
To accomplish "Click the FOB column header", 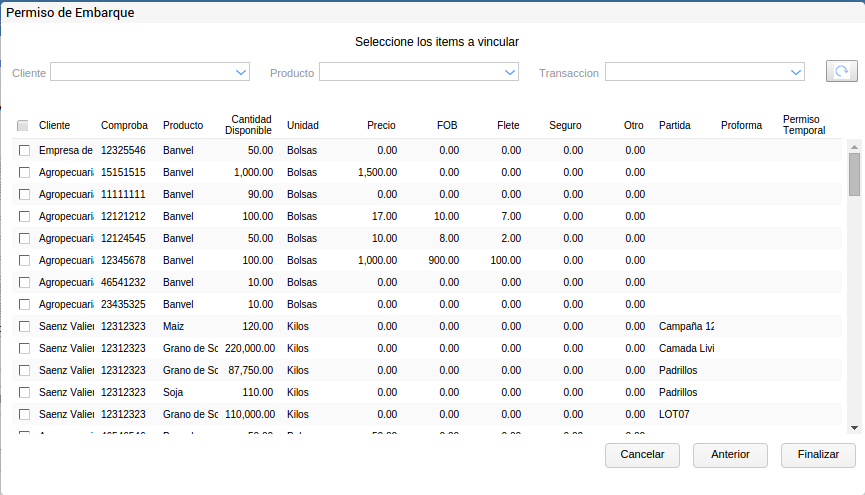I will point(447,126).
